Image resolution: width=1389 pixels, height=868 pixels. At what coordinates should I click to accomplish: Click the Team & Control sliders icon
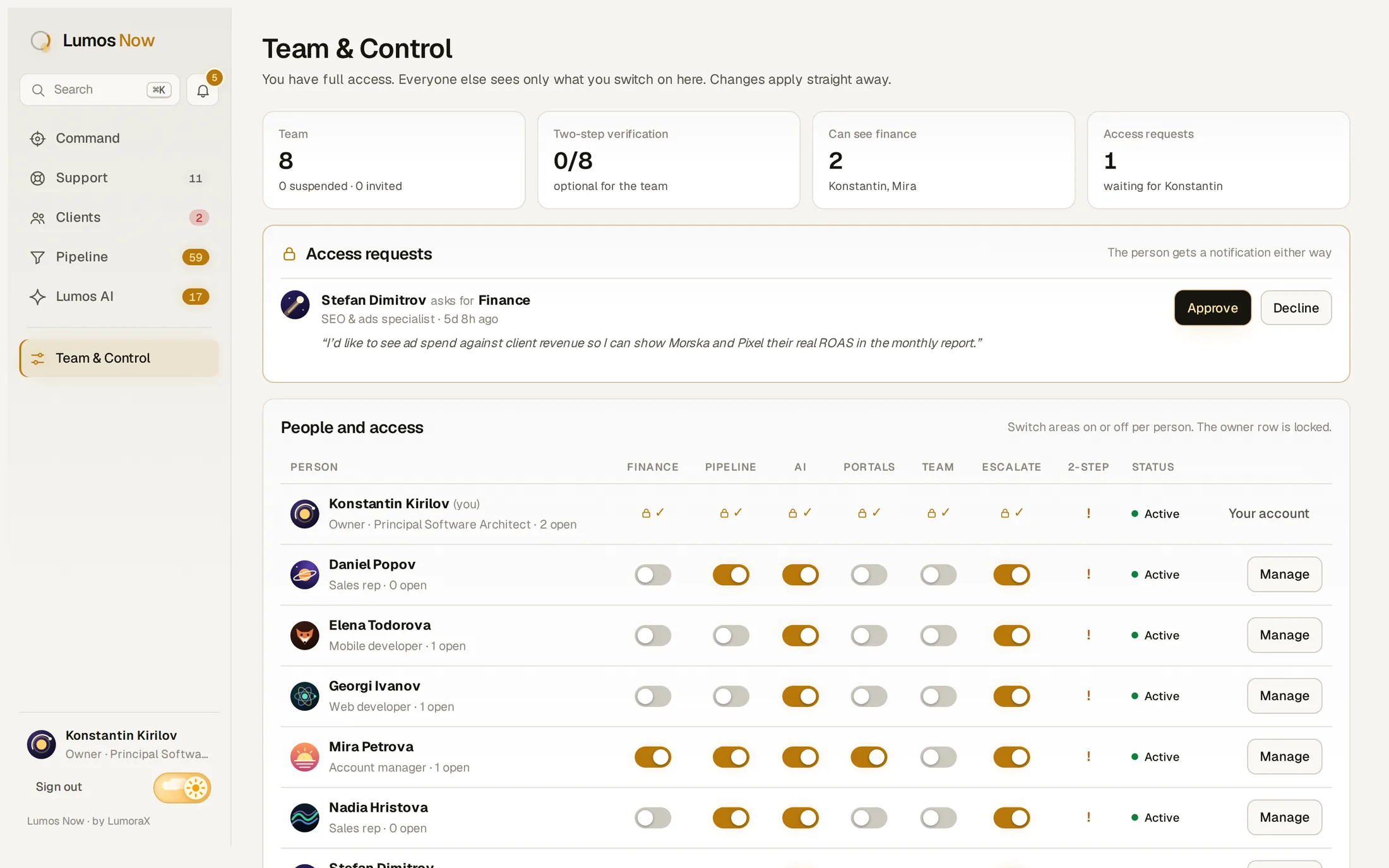(x=38, y=359)
